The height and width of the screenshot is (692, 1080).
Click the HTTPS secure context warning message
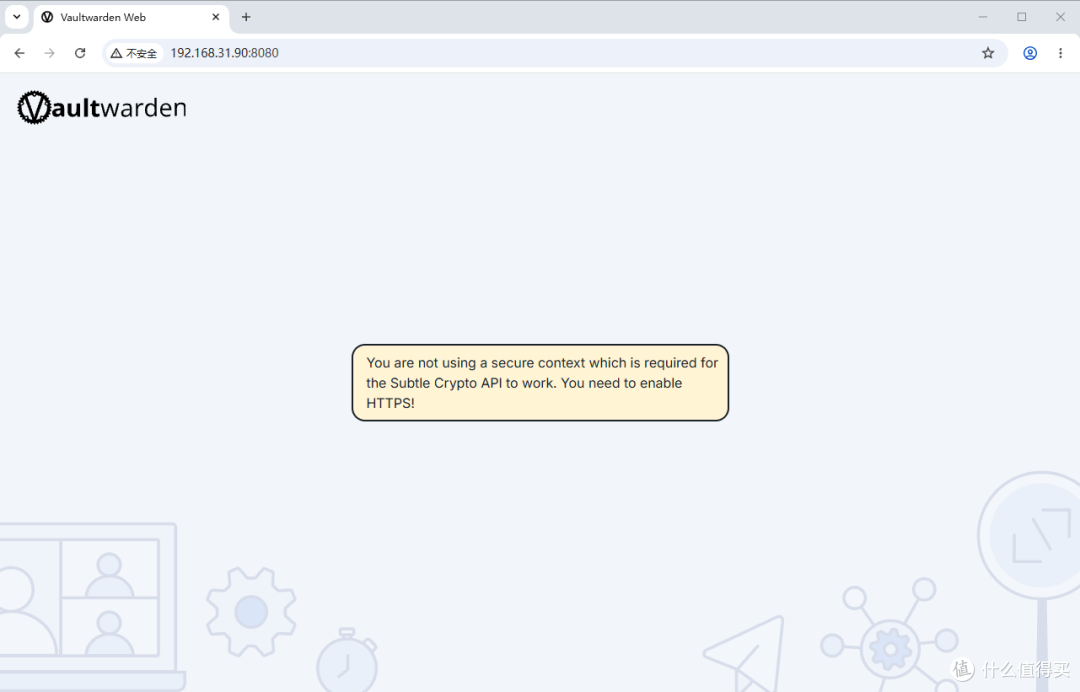tap(540, 383)
